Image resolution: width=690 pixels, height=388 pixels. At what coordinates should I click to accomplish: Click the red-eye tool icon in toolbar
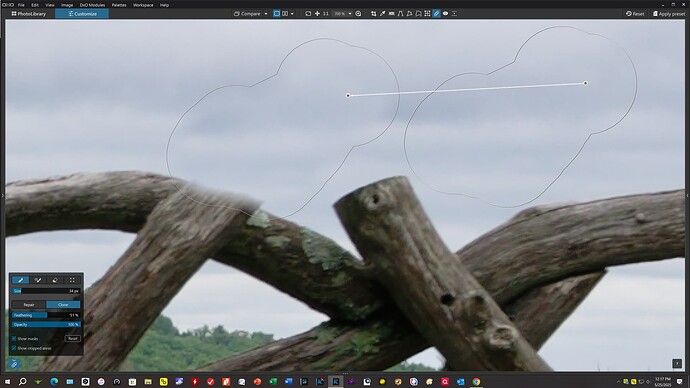click(x=445, y=14)
